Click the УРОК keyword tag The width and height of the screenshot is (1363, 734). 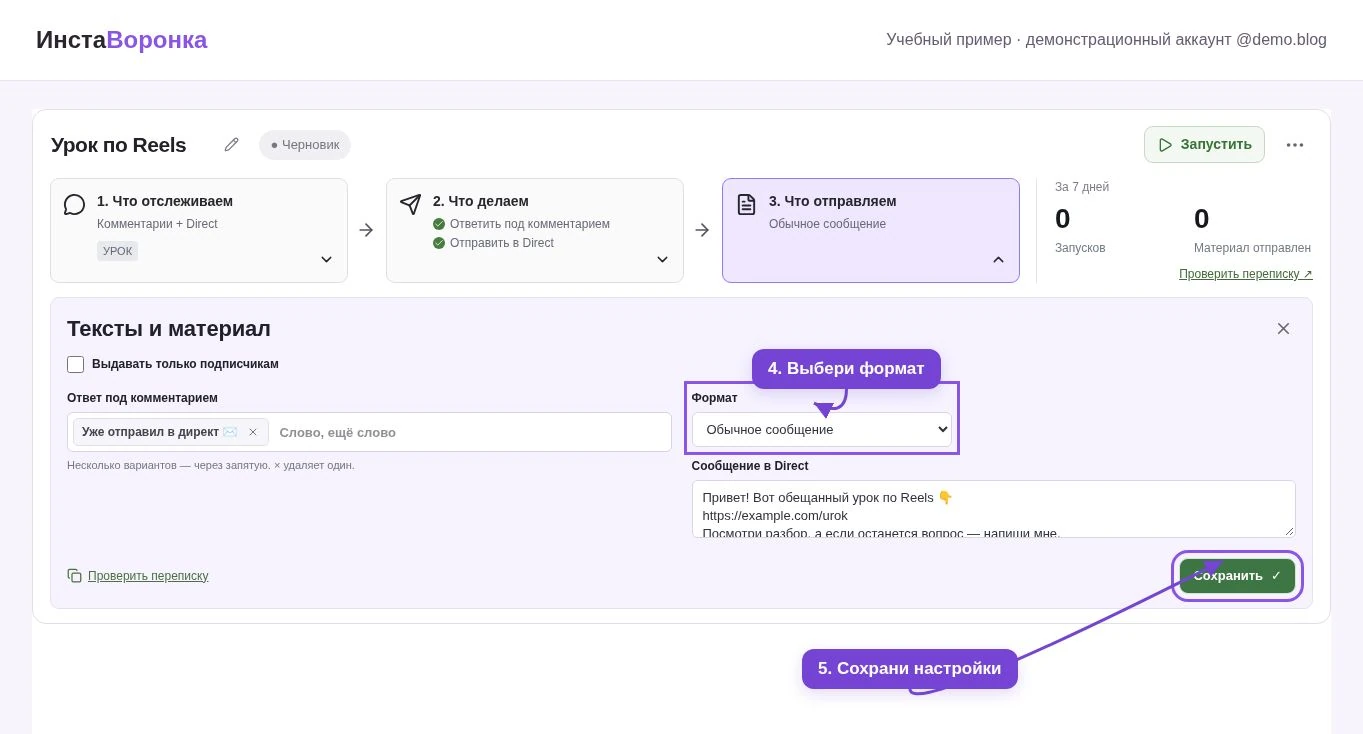(117, 251)
